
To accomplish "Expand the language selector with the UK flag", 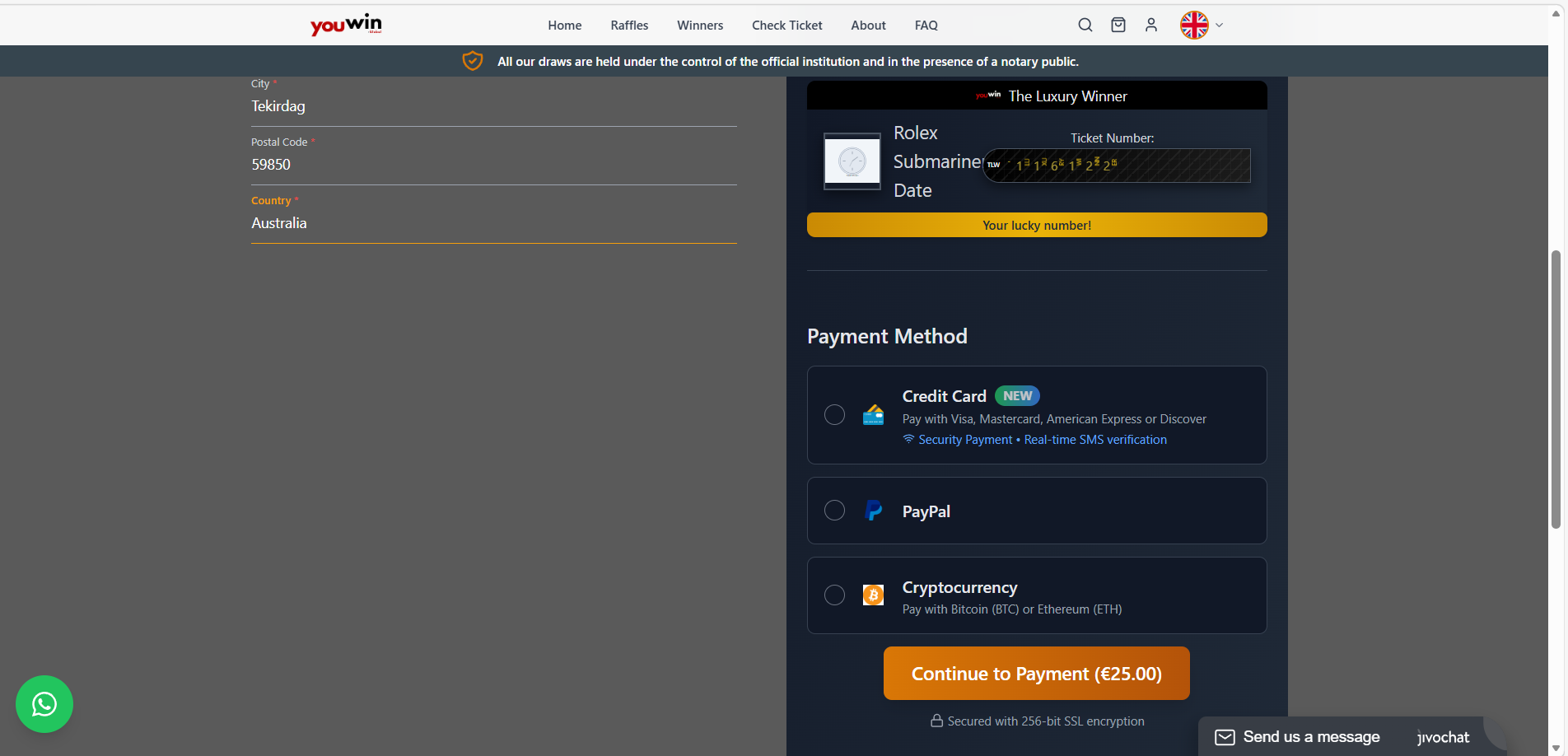I will click(x=1200, y=25).
